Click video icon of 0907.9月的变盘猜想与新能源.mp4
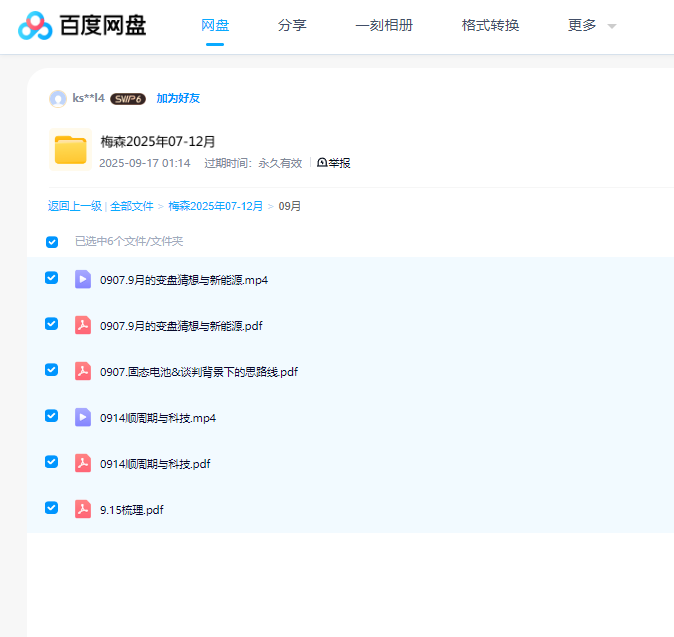674x637 pixels. click(x=83, y=279)
